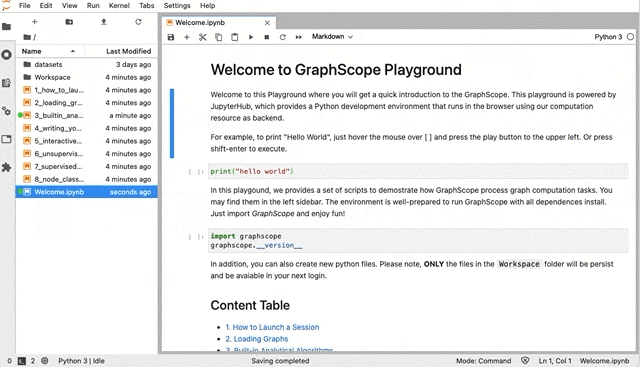Click the Python 3 | Idle status
This screenshot has height=367, width=640.
(x=81, y=361)
